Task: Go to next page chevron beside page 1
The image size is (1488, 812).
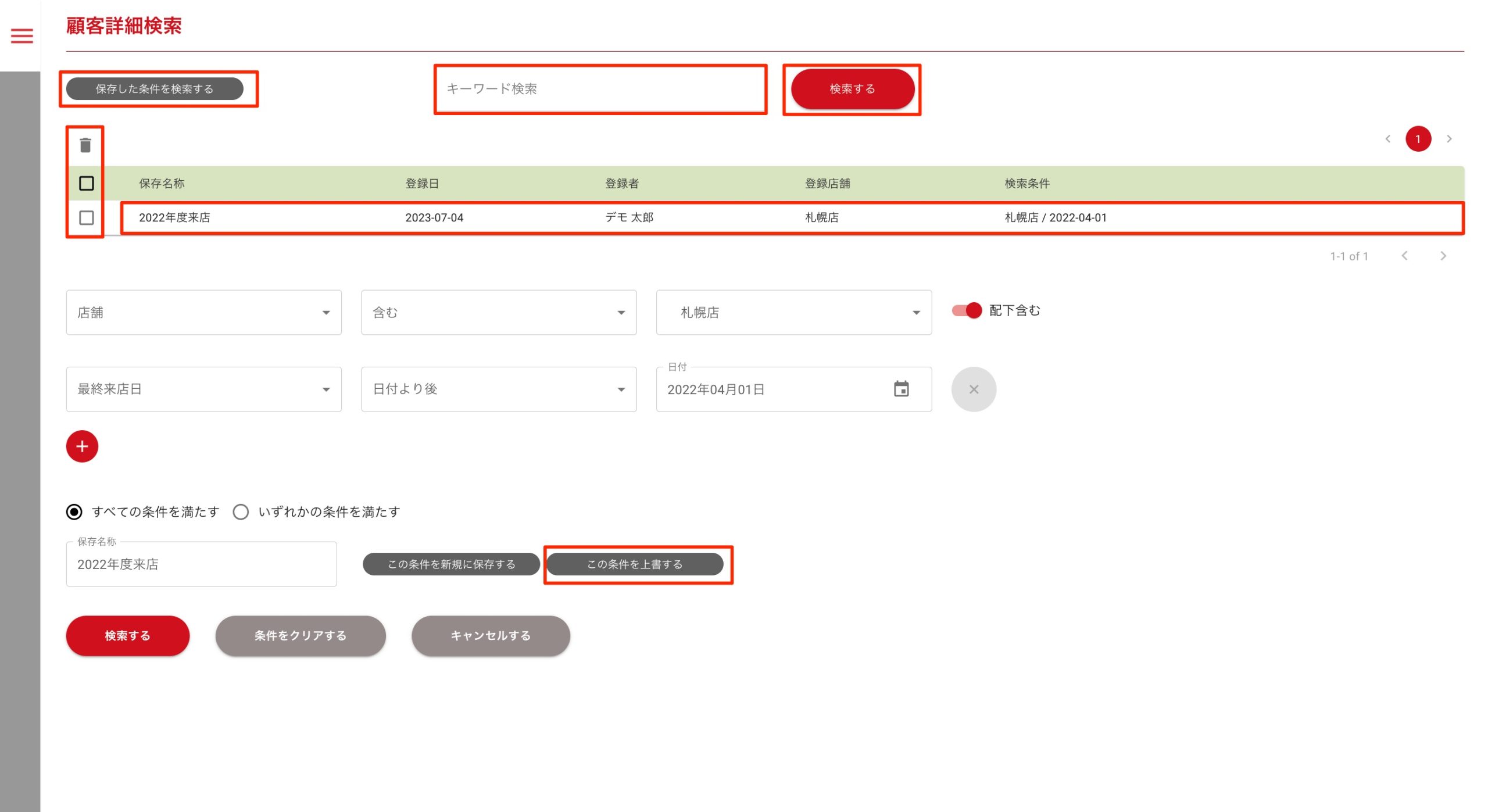Action: pyautogui.click(x=1449, y=139)
